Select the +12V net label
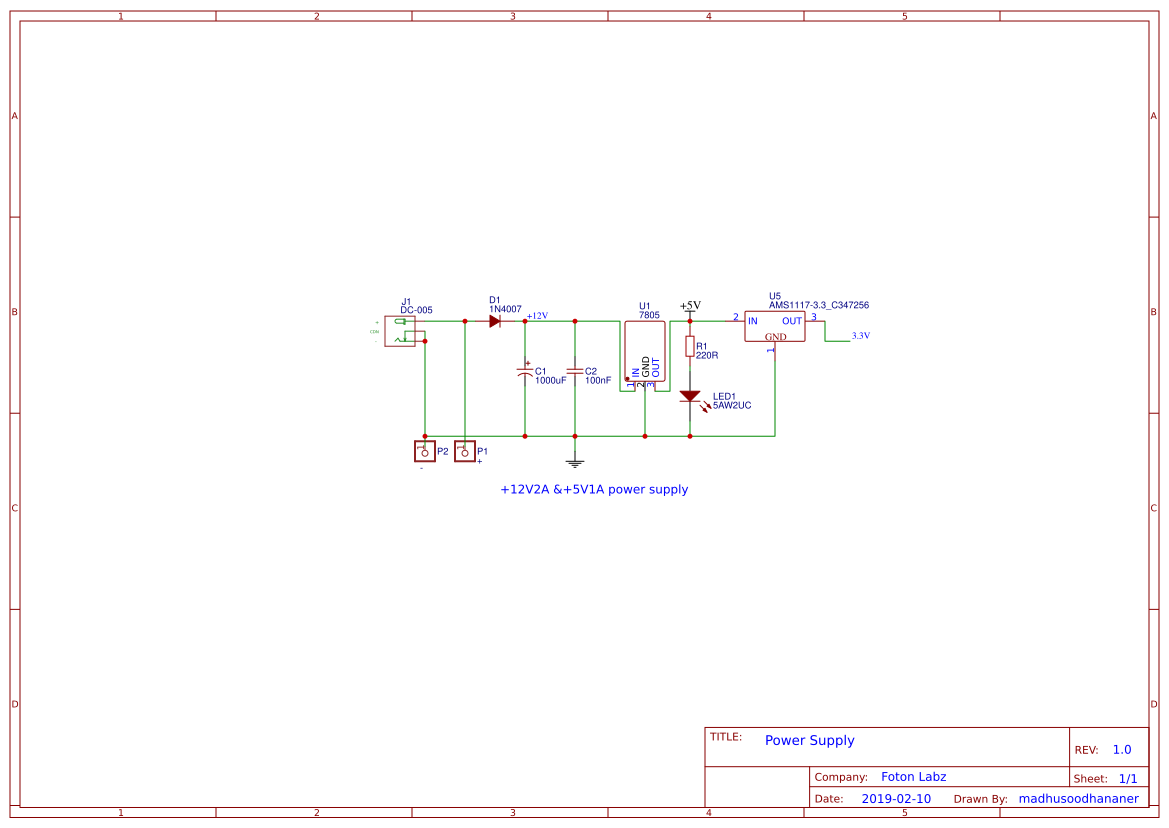This screenshot has height=828, width=1169. [536, 314]
